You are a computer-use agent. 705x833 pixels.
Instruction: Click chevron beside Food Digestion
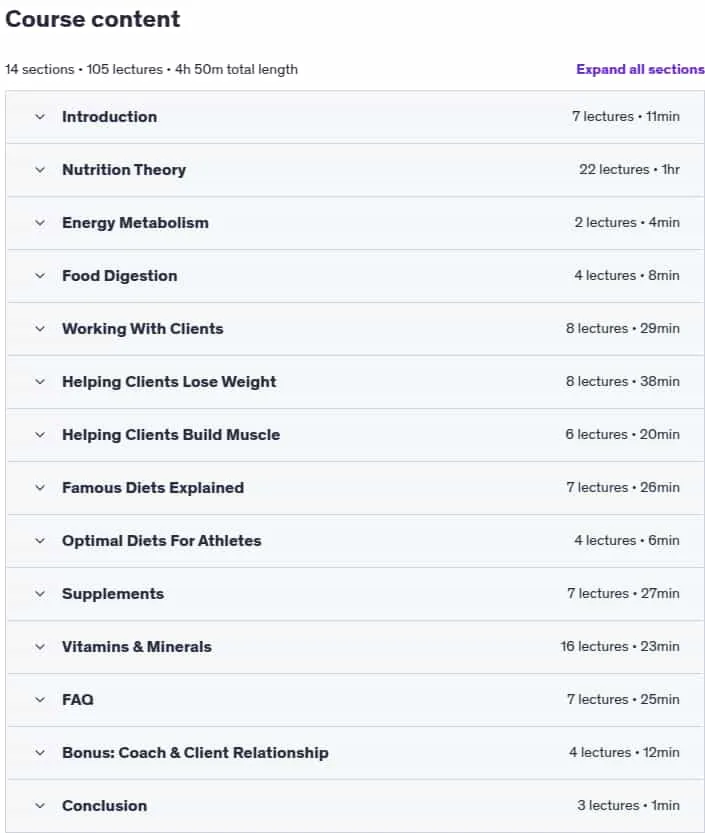click(40, 276)
